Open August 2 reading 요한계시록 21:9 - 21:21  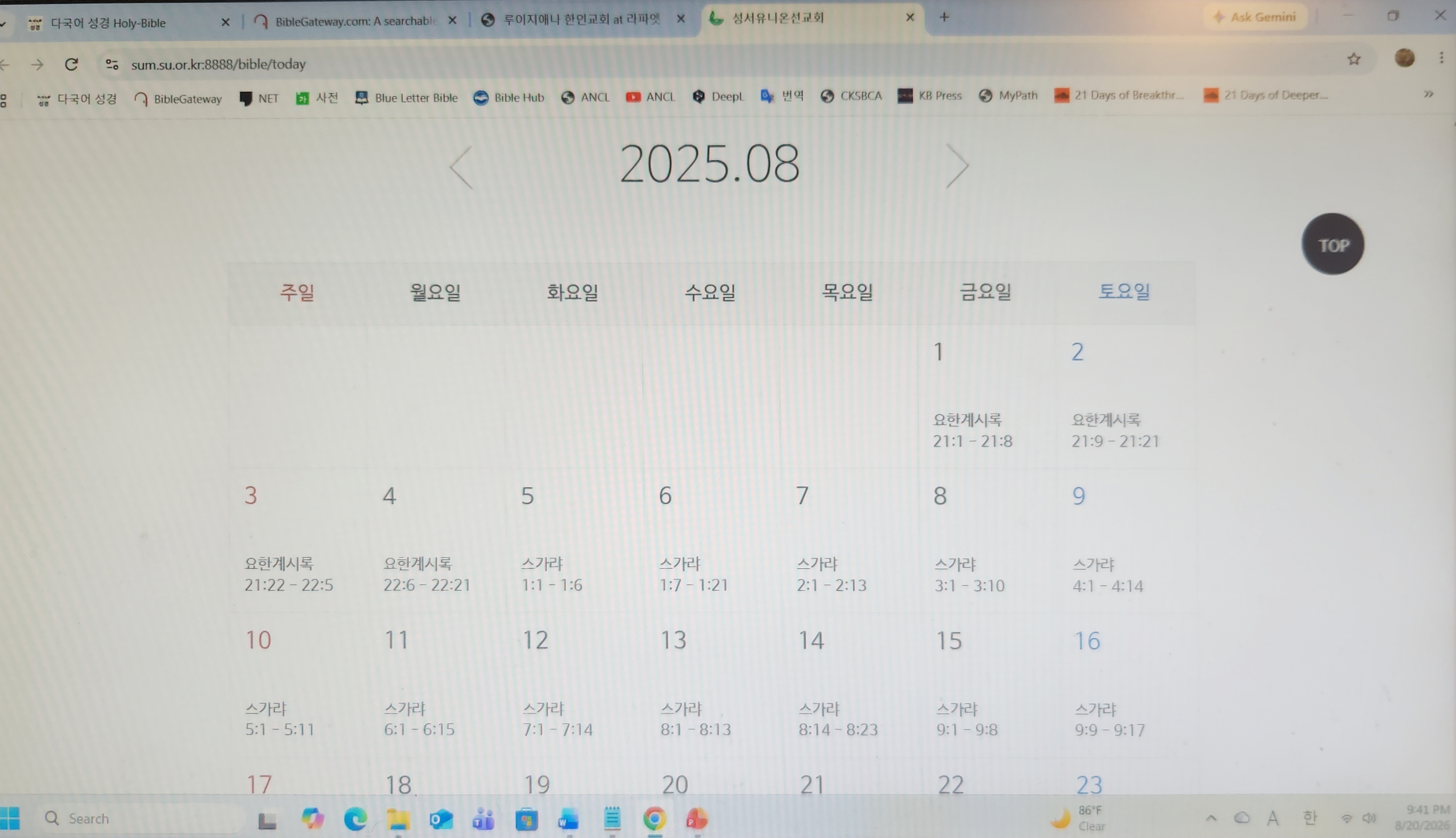[x=1115, y=430]
